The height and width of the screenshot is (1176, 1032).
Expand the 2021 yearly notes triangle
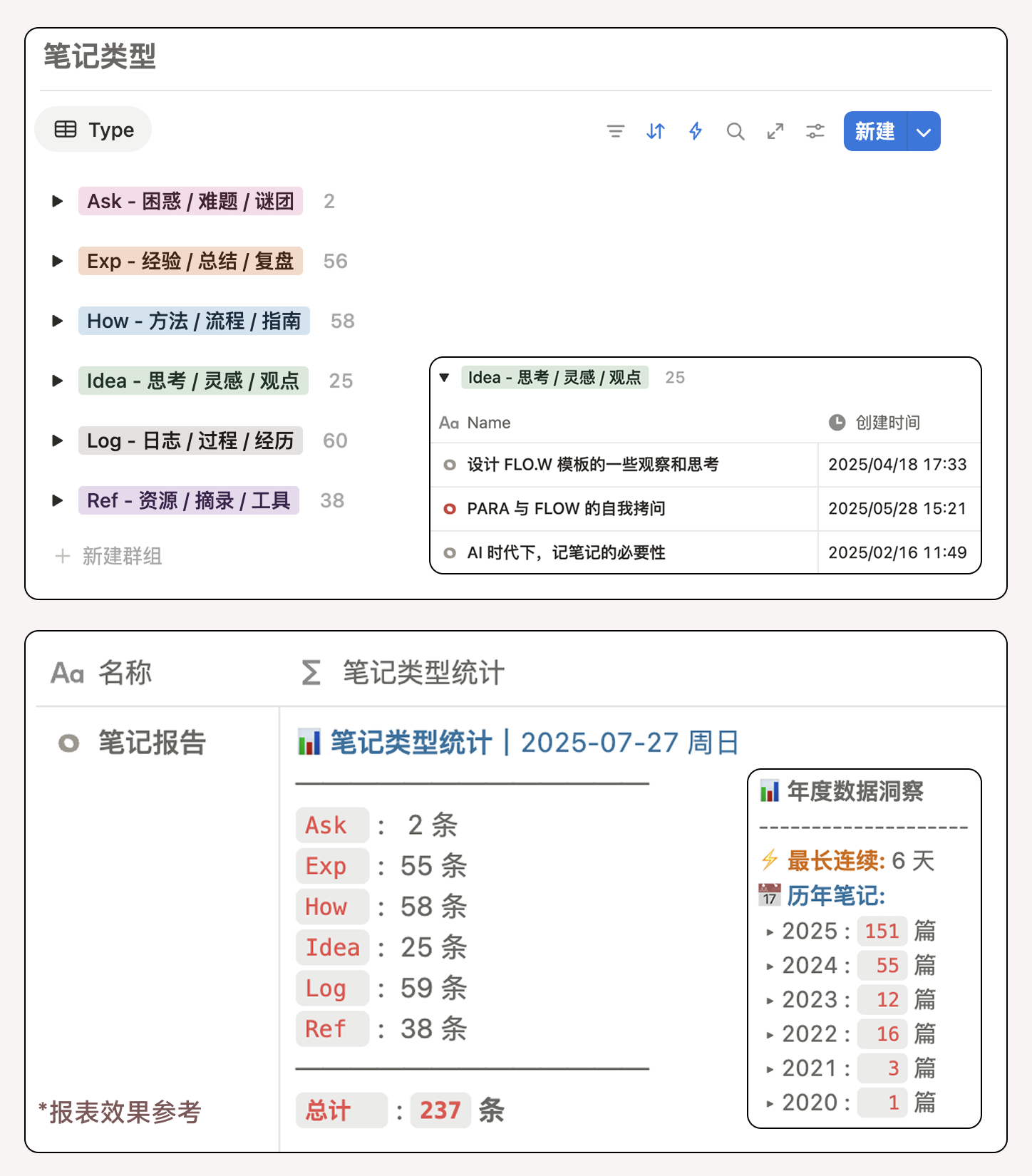[770, 1069]
